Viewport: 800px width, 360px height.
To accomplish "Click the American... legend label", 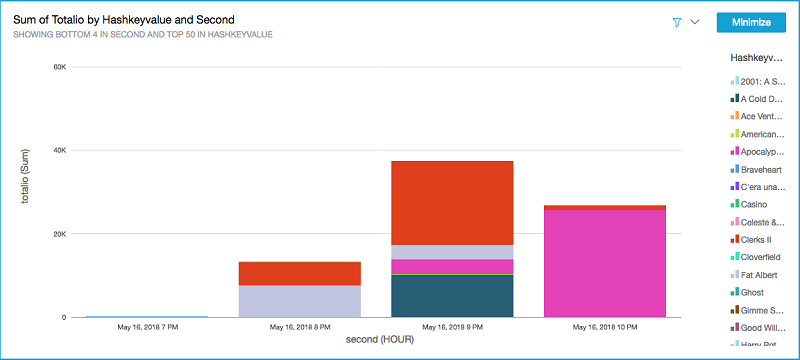I will pos(763,135).
